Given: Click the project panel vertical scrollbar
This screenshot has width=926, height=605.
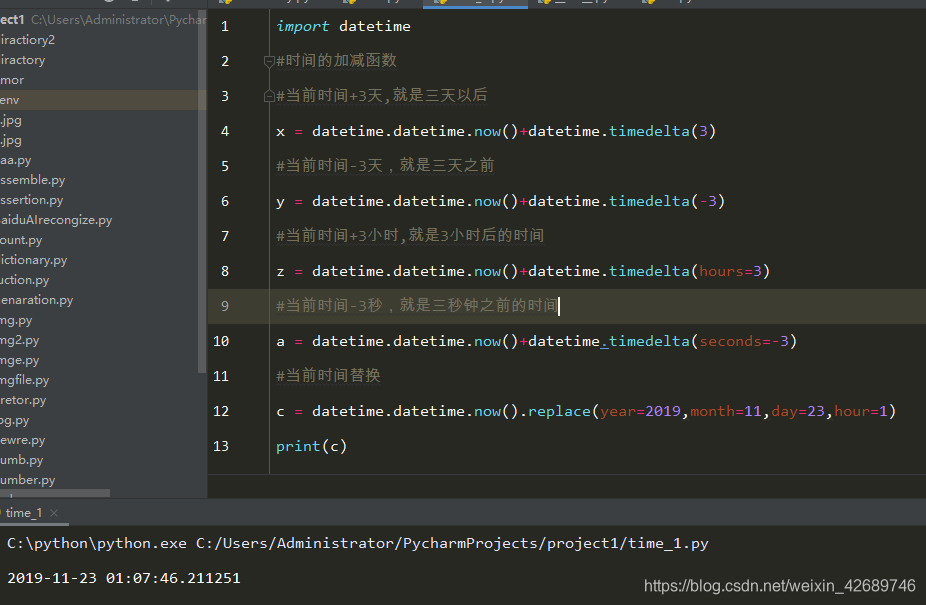Looking at the screenshot, I should pyautogui.click(x=202, y=192).
